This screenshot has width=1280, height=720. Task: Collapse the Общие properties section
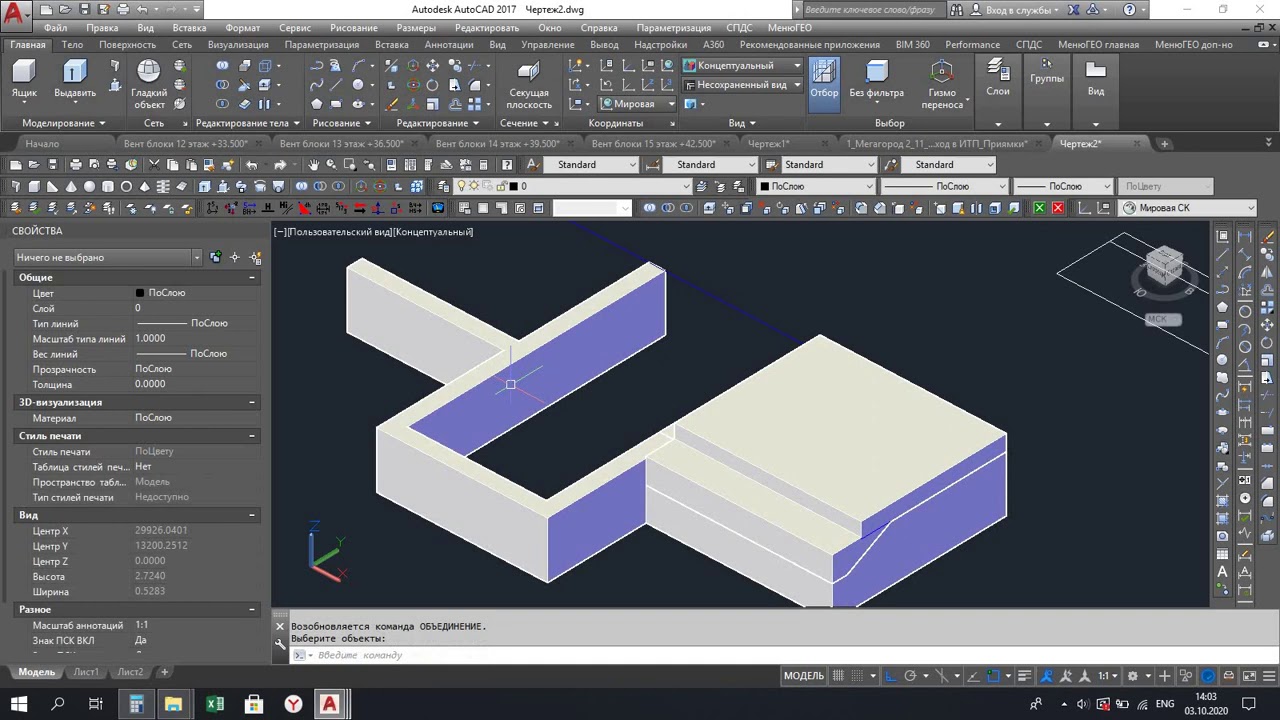252,277
